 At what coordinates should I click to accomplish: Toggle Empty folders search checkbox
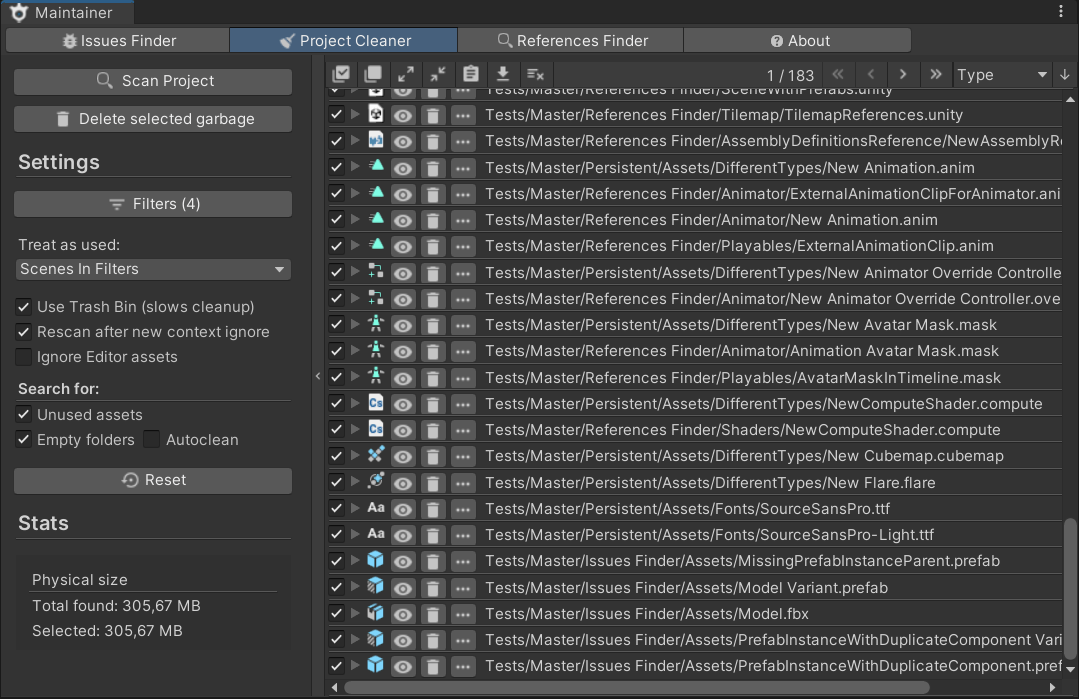[x=23, y=440]
